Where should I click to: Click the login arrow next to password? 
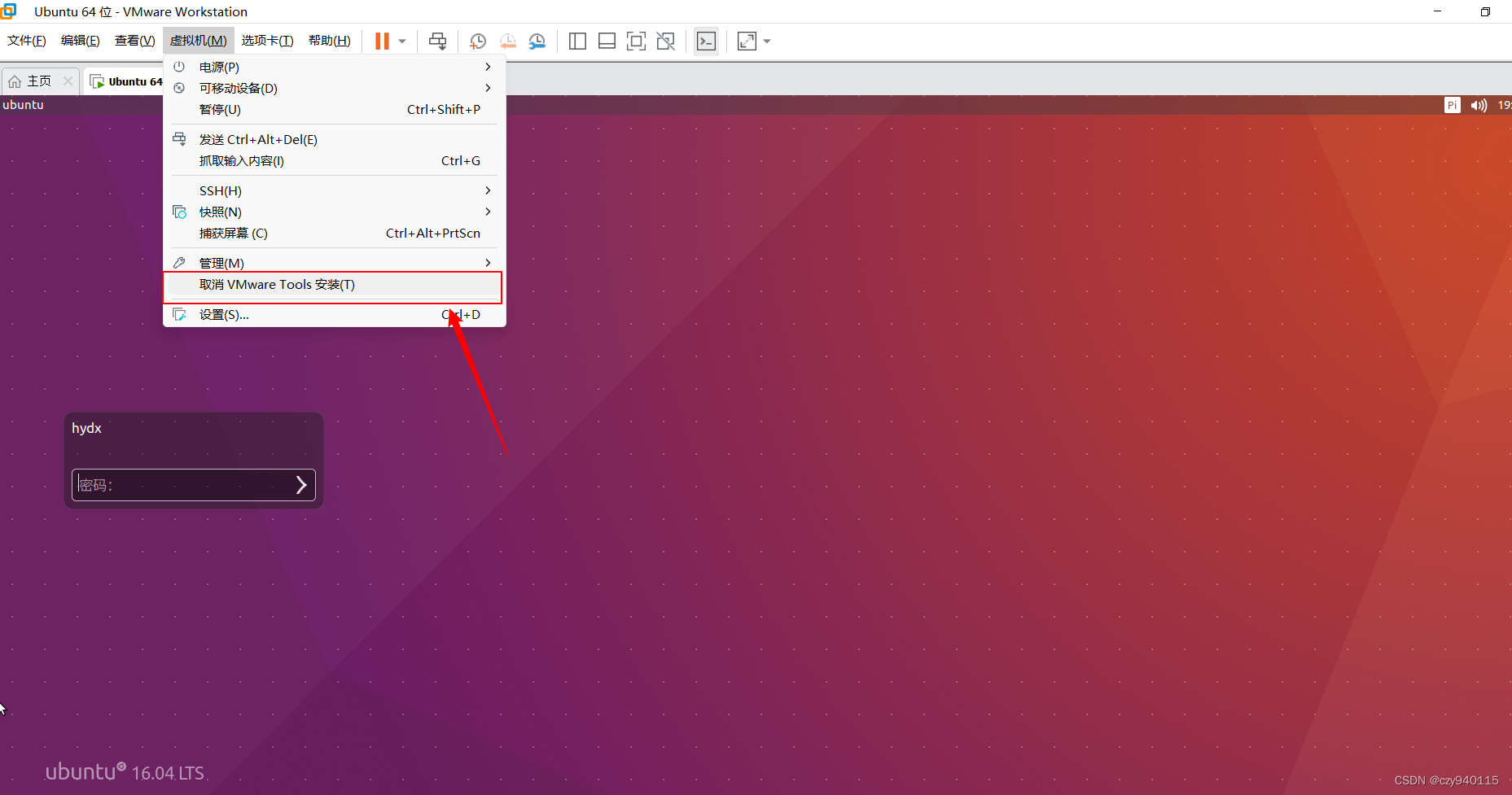(301, 485)
